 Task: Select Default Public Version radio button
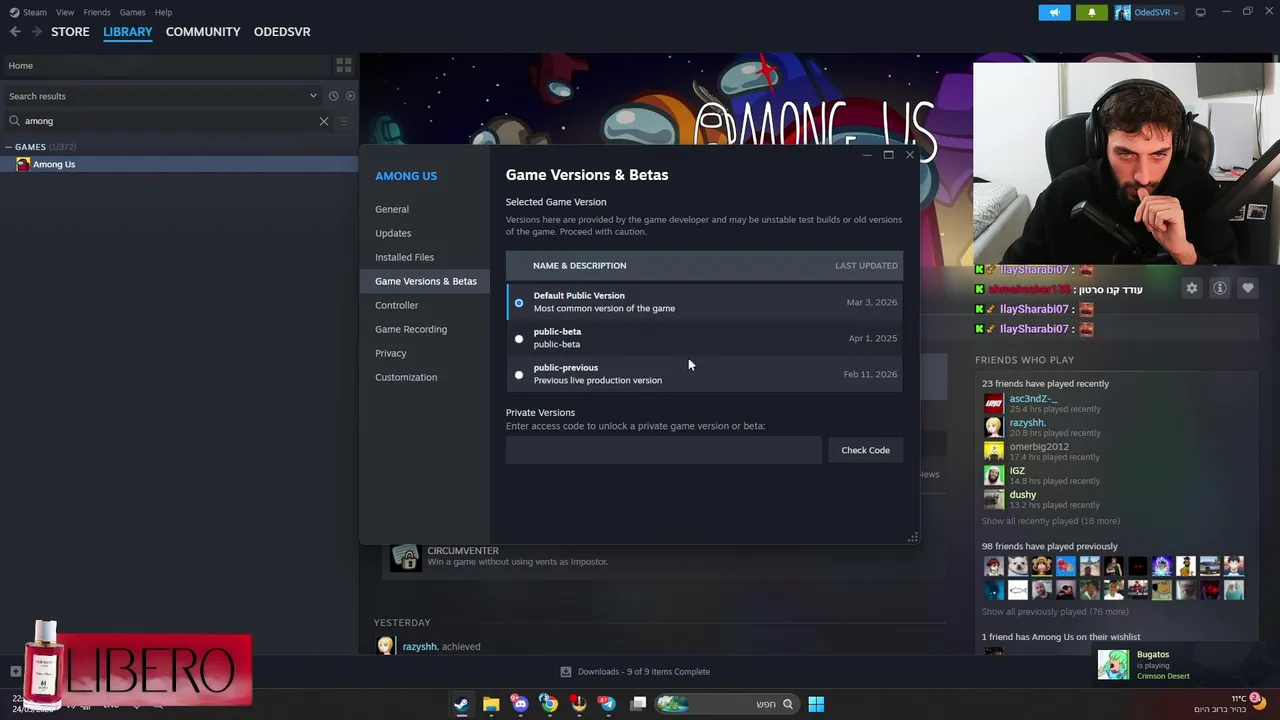point(519,302)
